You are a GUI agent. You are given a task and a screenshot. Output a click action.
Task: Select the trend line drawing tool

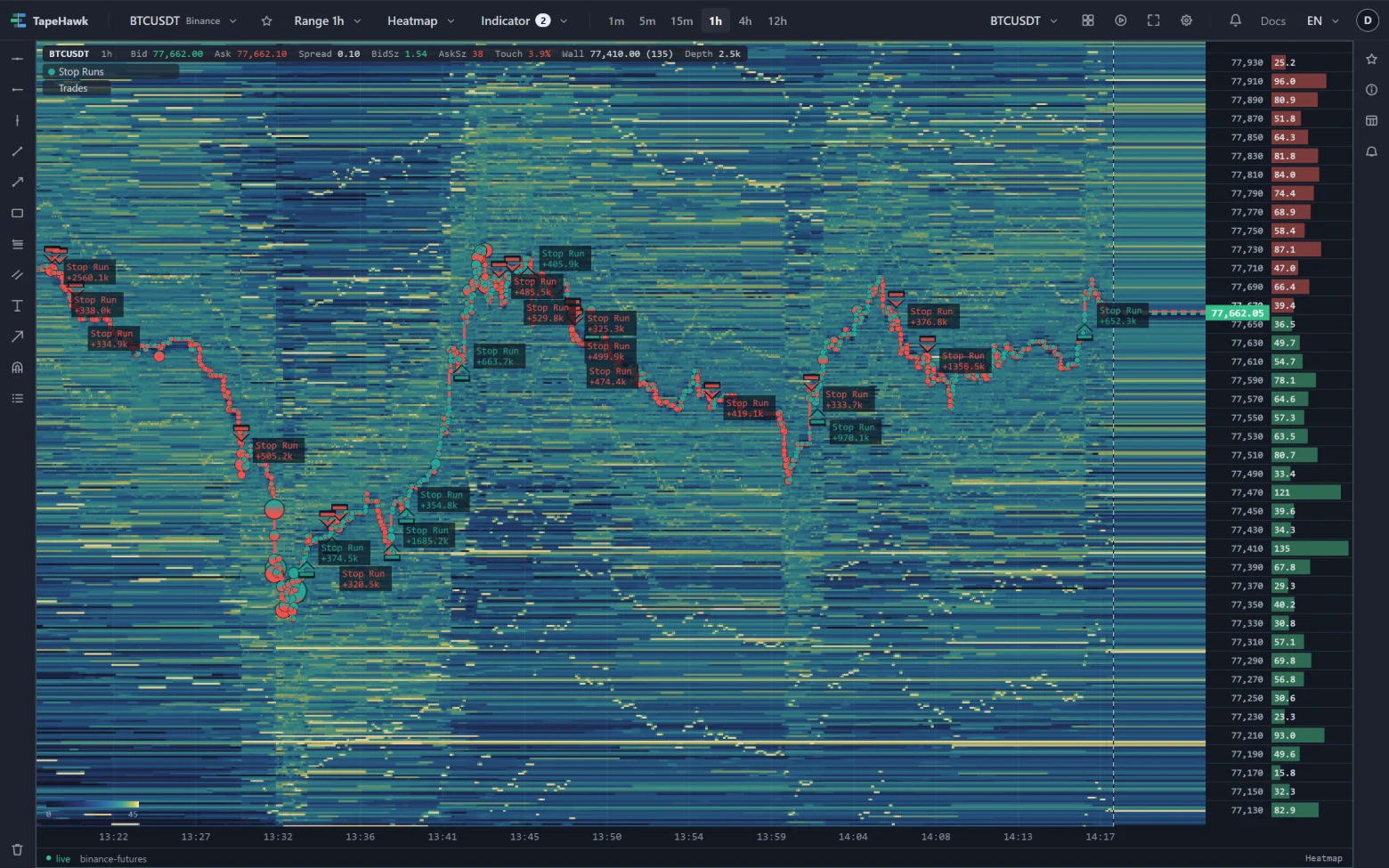click(x=17, y=151)
